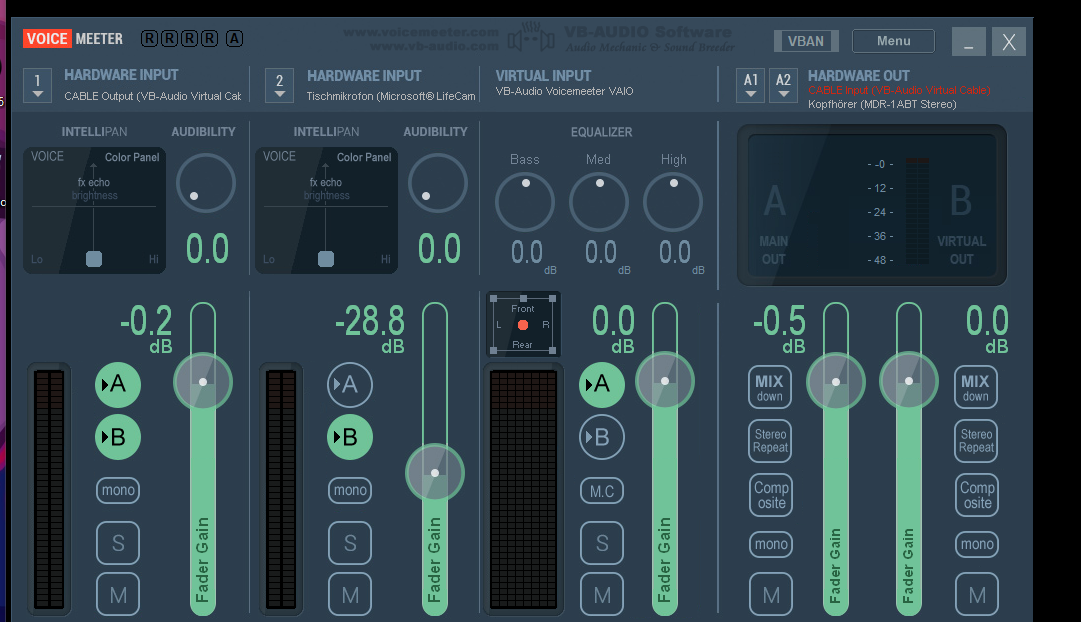Enable mono on virtual out bus
Screen dimensions: 1081x622
[x=977, y=544]
